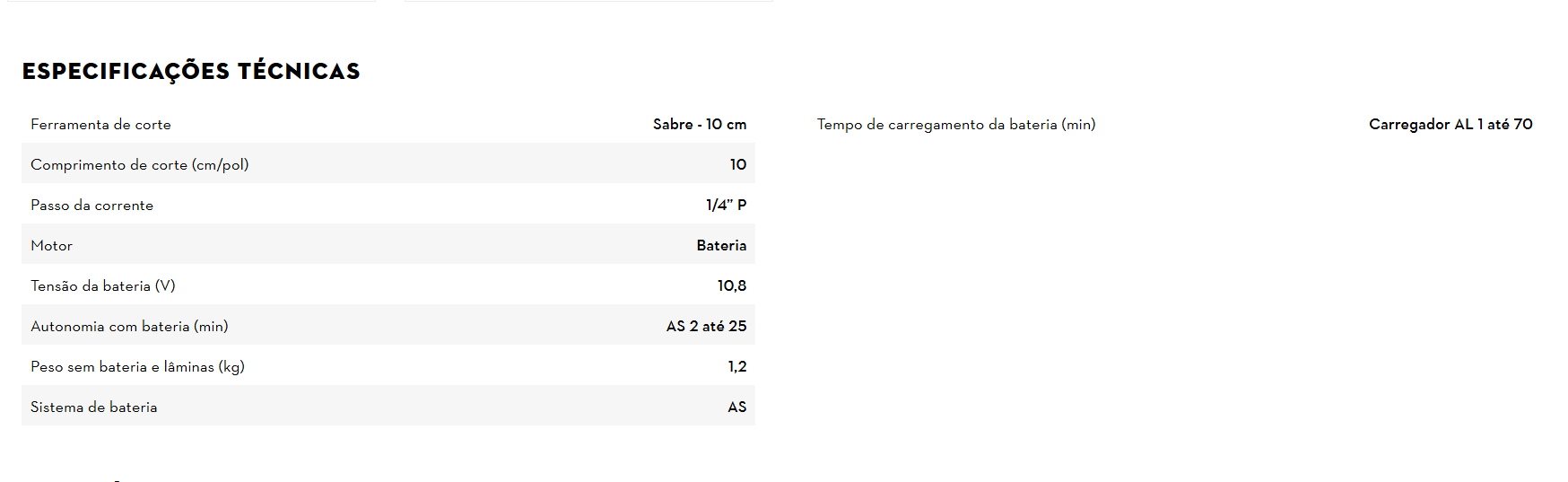
Task: Click the 'Autonomia com bateria (min)' label
Action: 129,327
